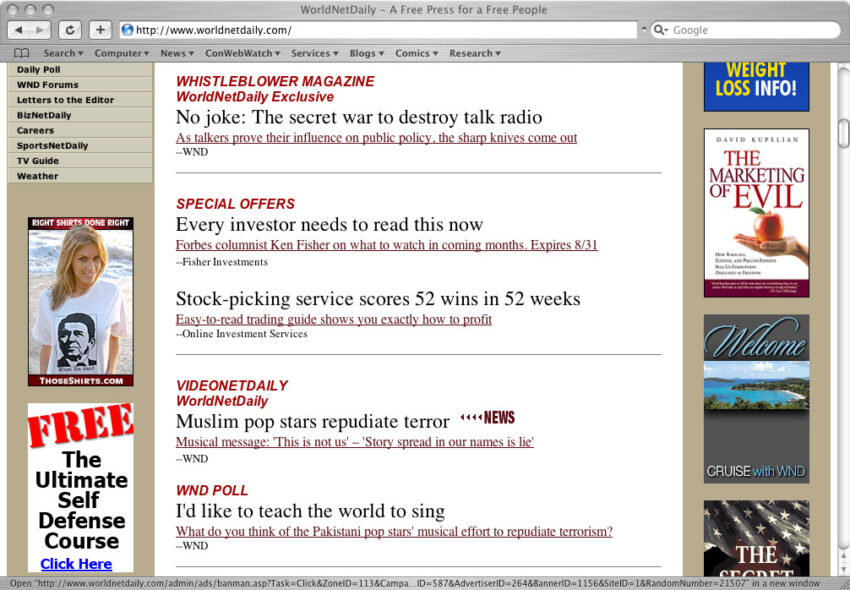Viewport: 850px width, 590px height.
Task: Click The Marketing of Evil book cover
Action: [756, 213]
